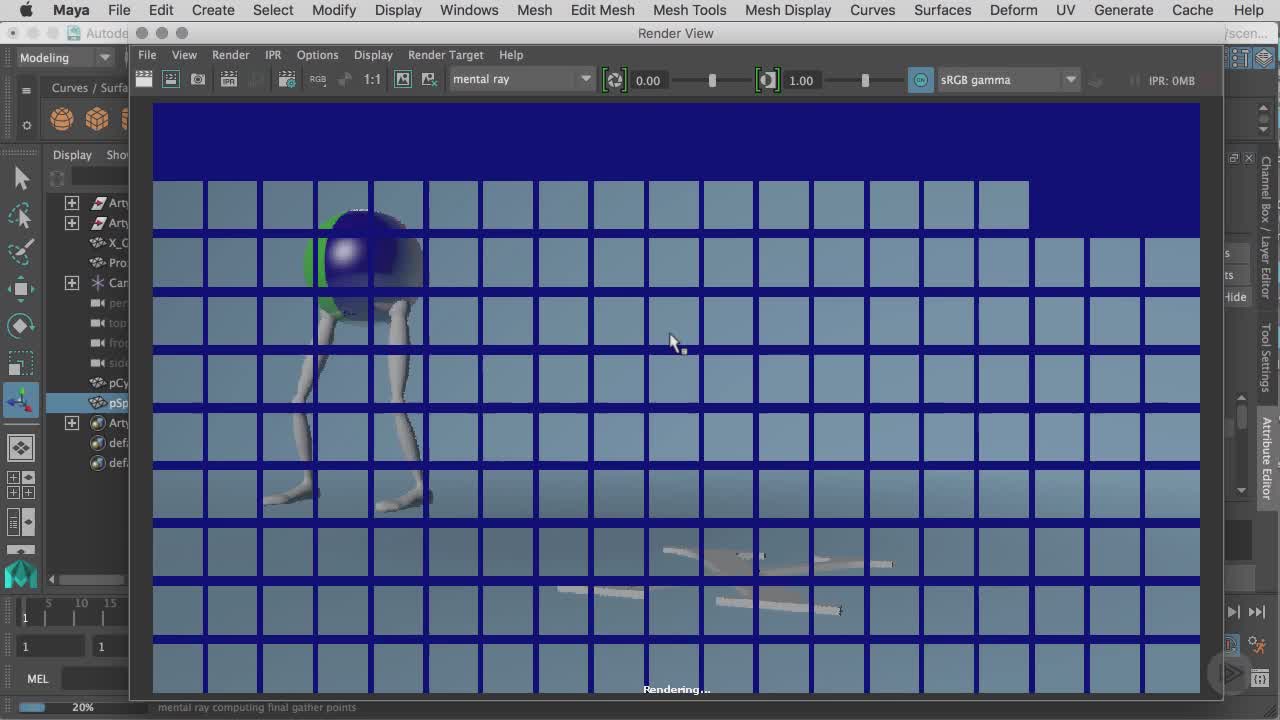Open the View menu in Render View
This screenshot has height=720, width=1280.
(x=184, y=55)
